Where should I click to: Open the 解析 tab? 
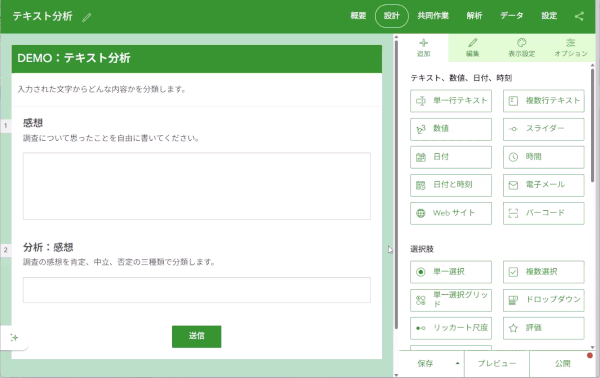coord(474,16)
